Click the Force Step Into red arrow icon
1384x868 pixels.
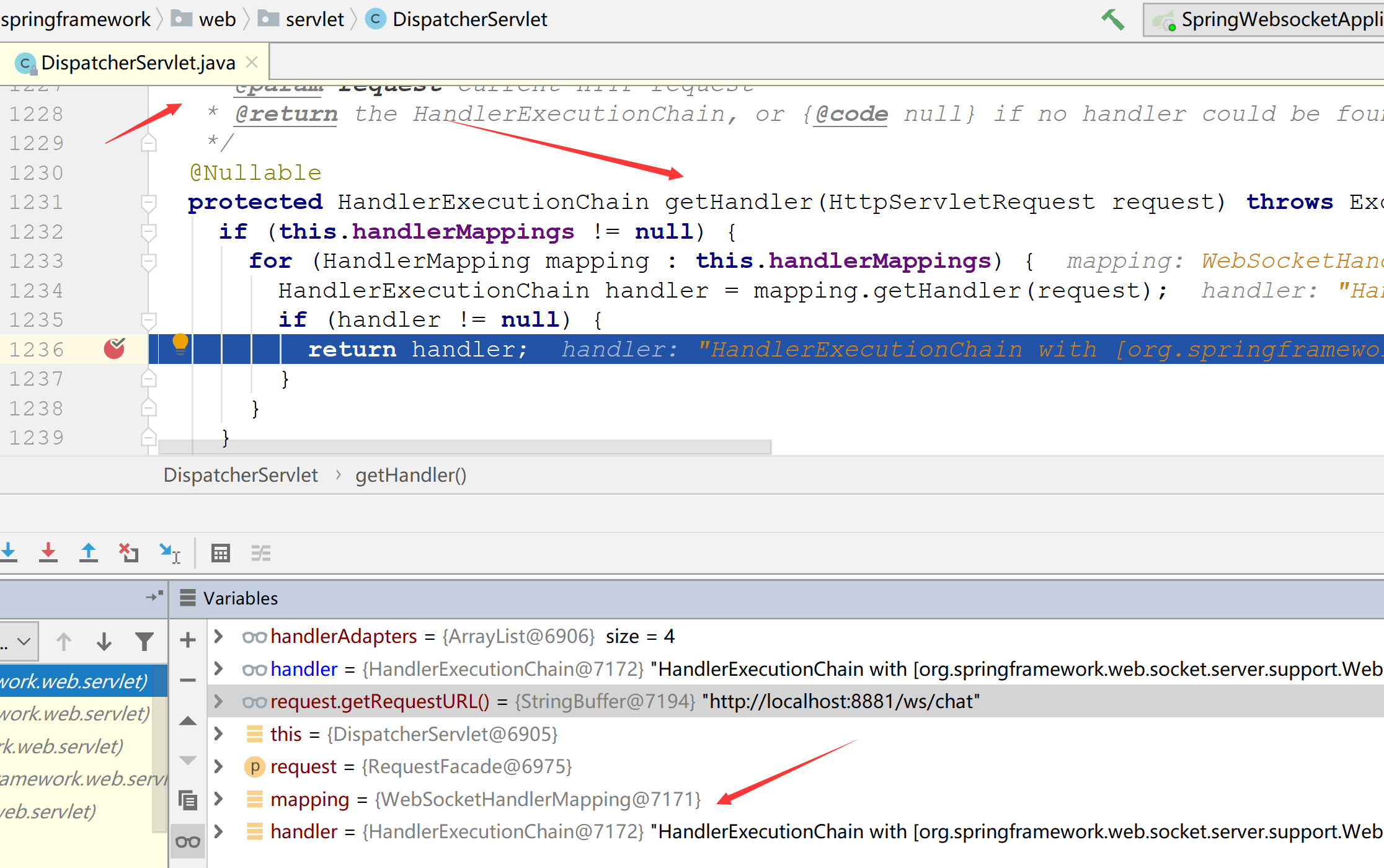click(x=48, y=552)
